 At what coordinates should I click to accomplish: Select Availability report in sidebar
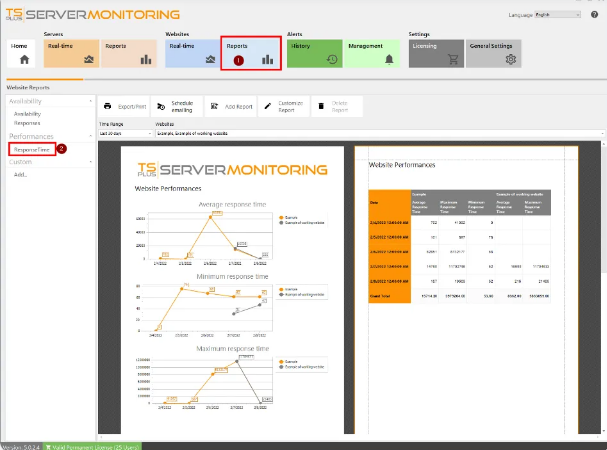pyautogui.click(x=27, y=114)
